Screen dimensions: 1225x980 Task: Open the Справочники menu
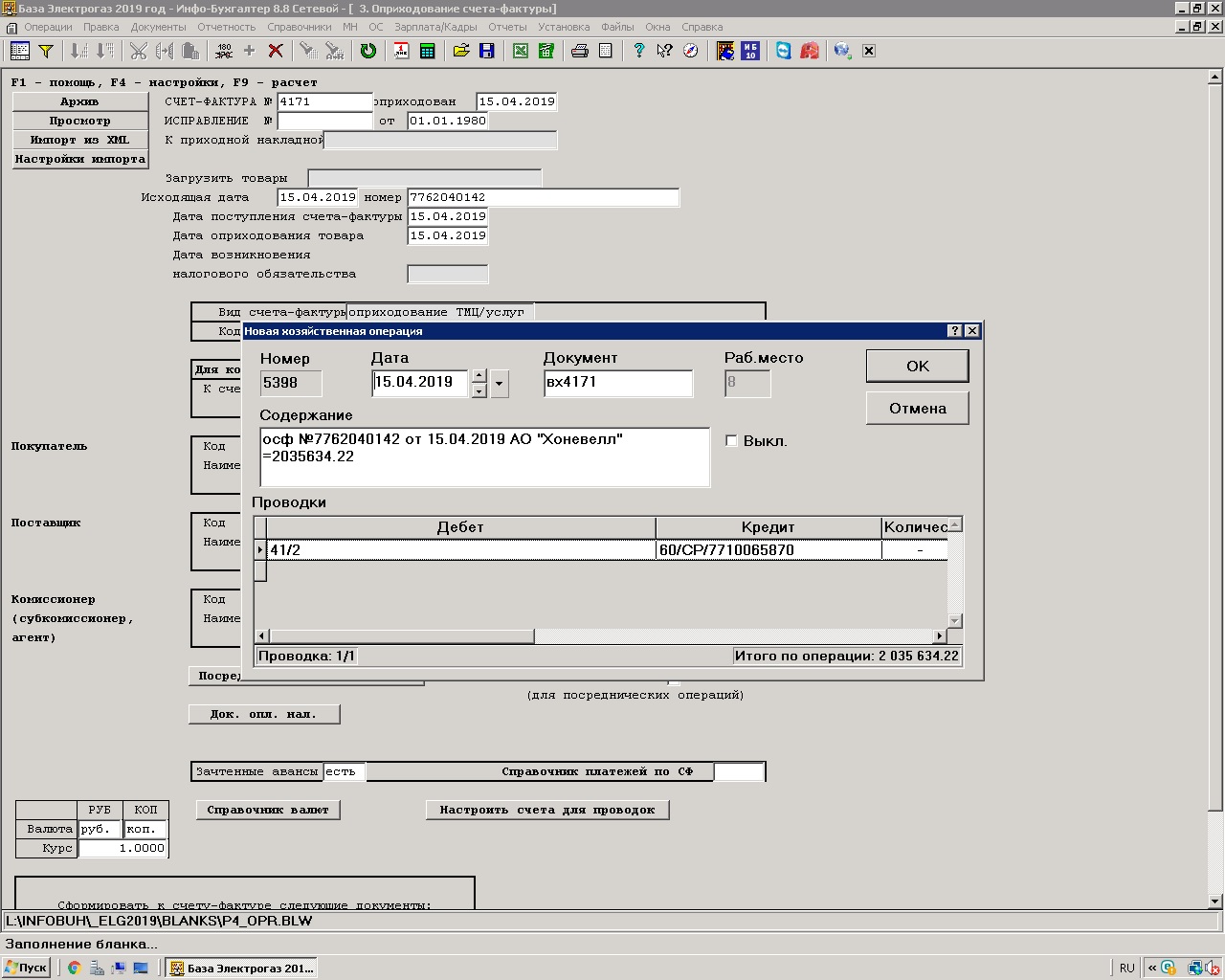(x=300, y=27)
